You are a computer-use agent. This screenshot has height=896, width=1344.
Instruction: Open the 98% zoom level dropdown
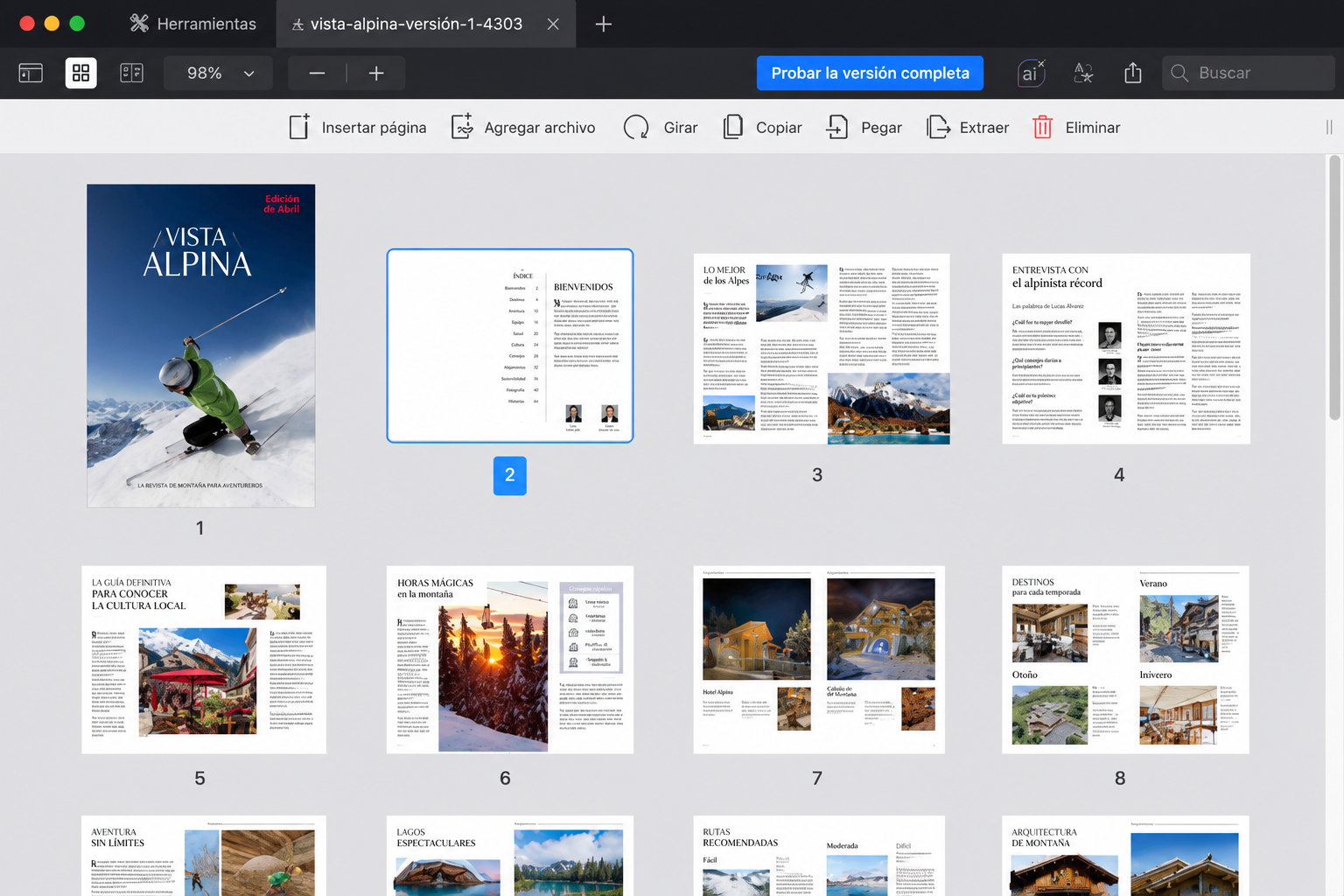click(219, 73)
